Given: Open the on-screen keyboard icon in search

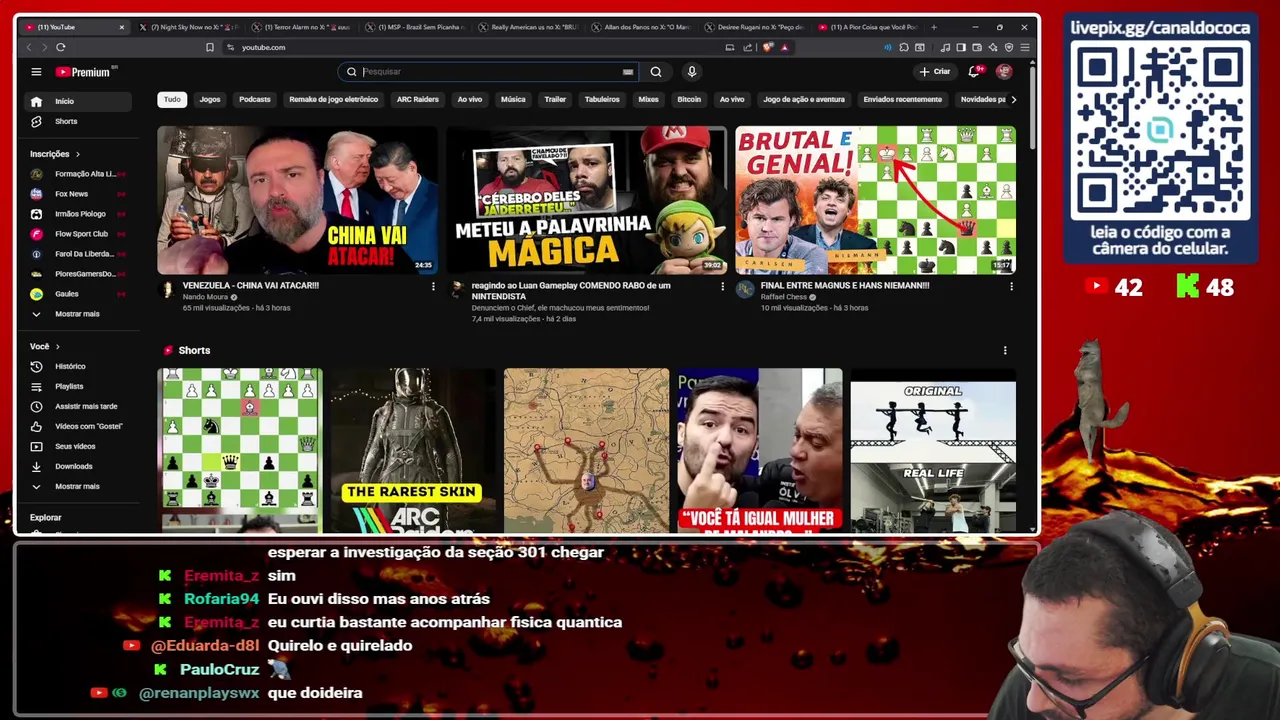Looking at the screenshot, I should [x=628, y=72].
